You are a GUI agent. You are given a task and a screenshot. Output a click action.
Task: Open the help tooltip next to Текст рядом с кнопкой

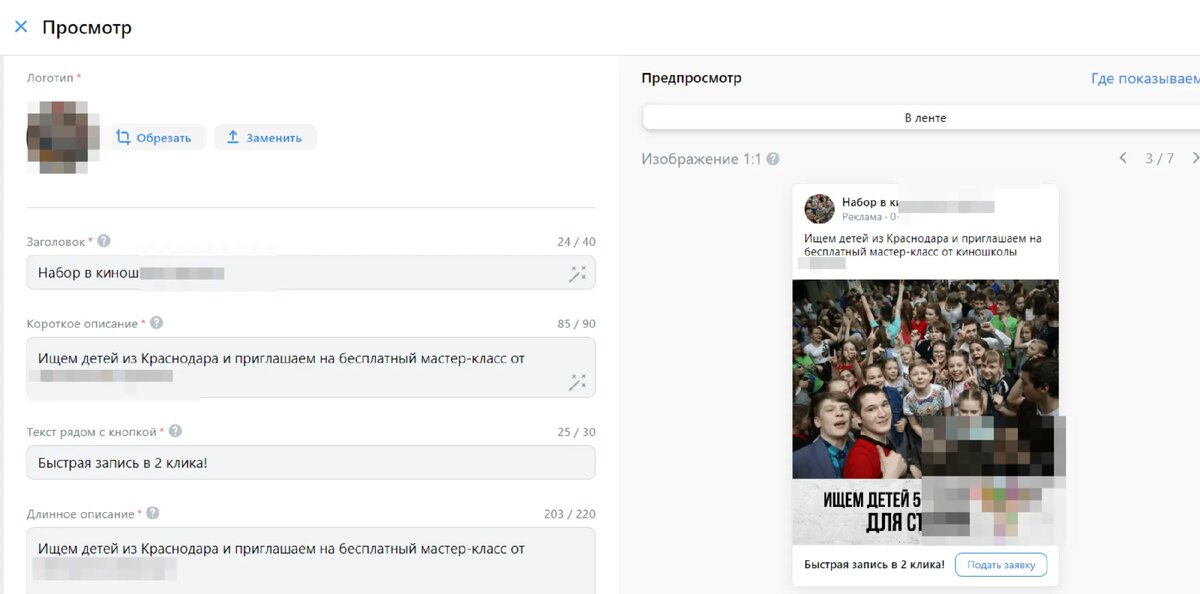[175, 431]
